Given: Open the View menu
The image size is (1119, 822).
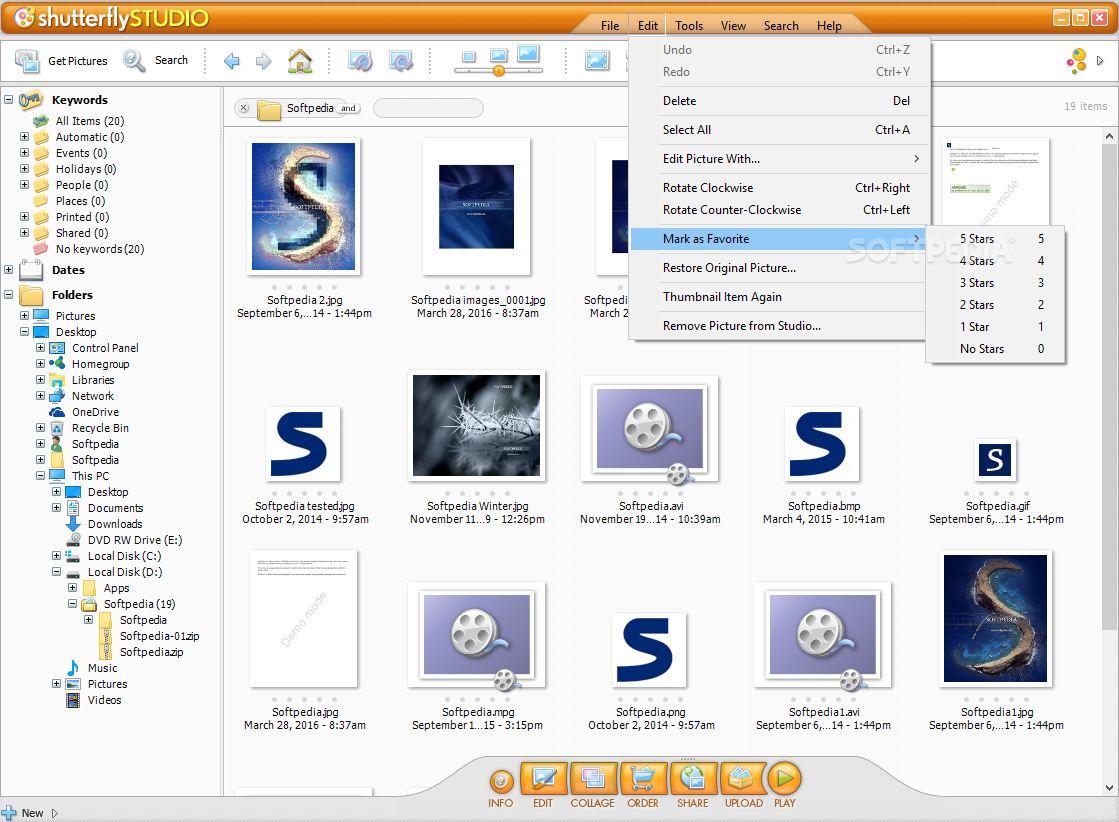Looking at the screenshot, I should coord(733,26).
